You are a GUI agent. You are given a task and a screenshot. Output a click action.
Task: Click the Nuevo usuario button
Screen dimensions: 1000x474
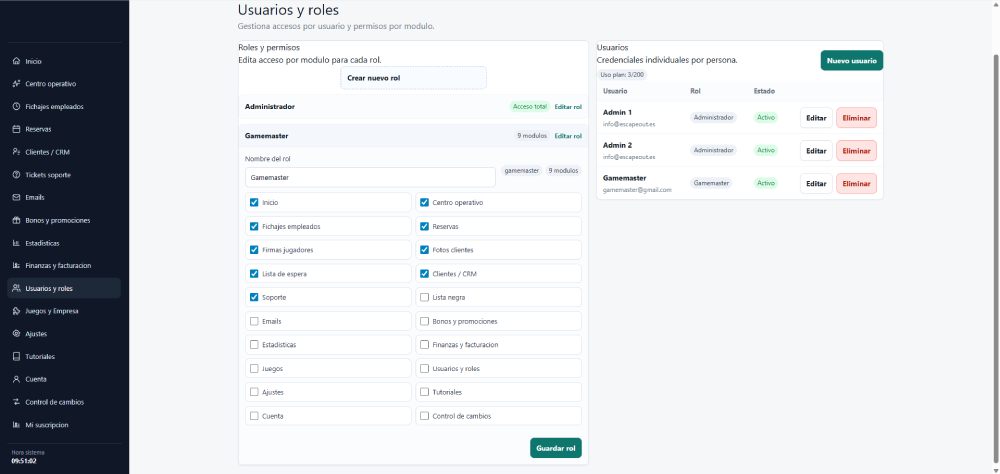pos(851,61)
